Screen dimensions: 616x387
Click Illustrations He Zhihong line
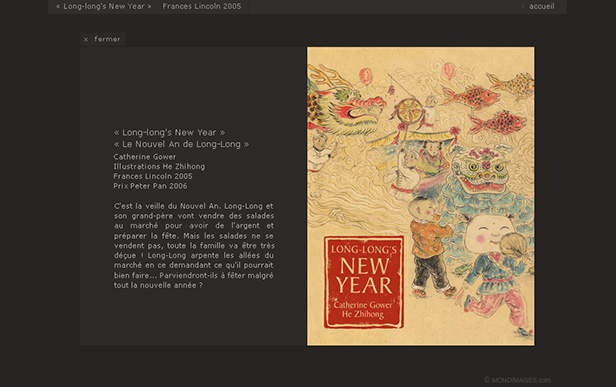[159, 167]
